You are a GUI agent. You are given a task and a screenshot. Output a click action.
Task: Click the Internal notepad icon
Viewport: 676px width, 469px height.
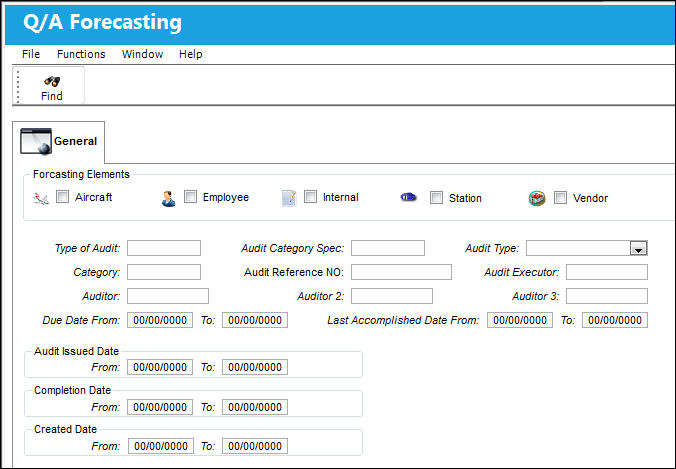click(289, 198)
